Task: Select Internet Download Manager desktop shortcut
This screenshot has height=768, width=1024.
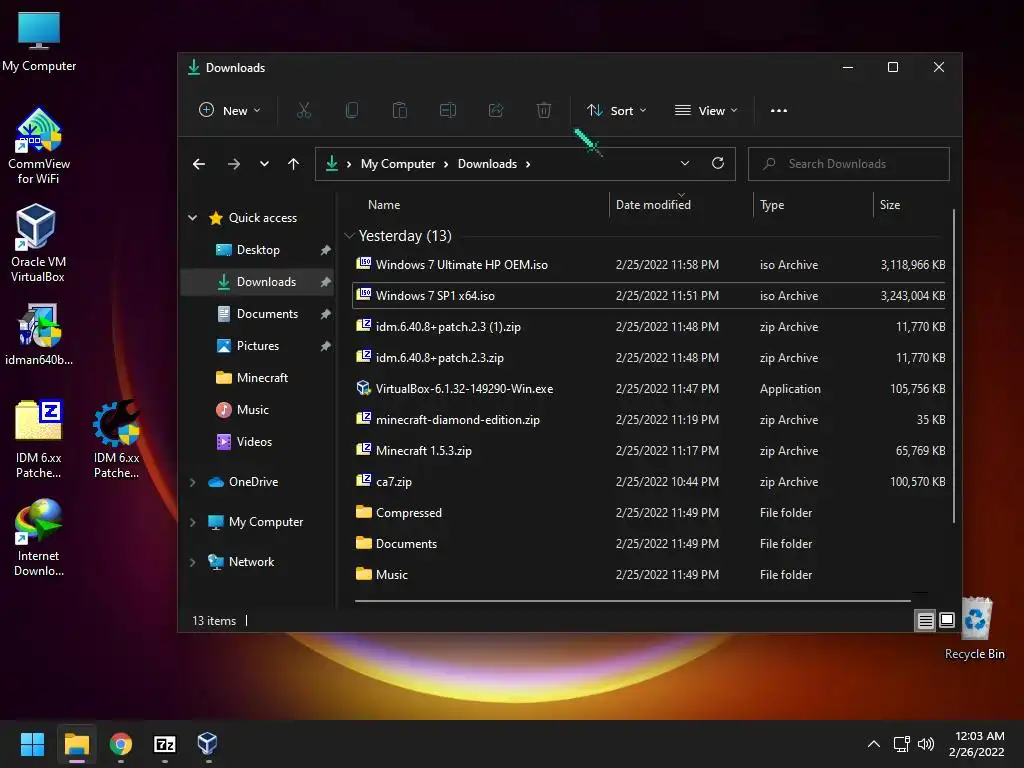Action: pyautogui.click(x=39, y=537)
